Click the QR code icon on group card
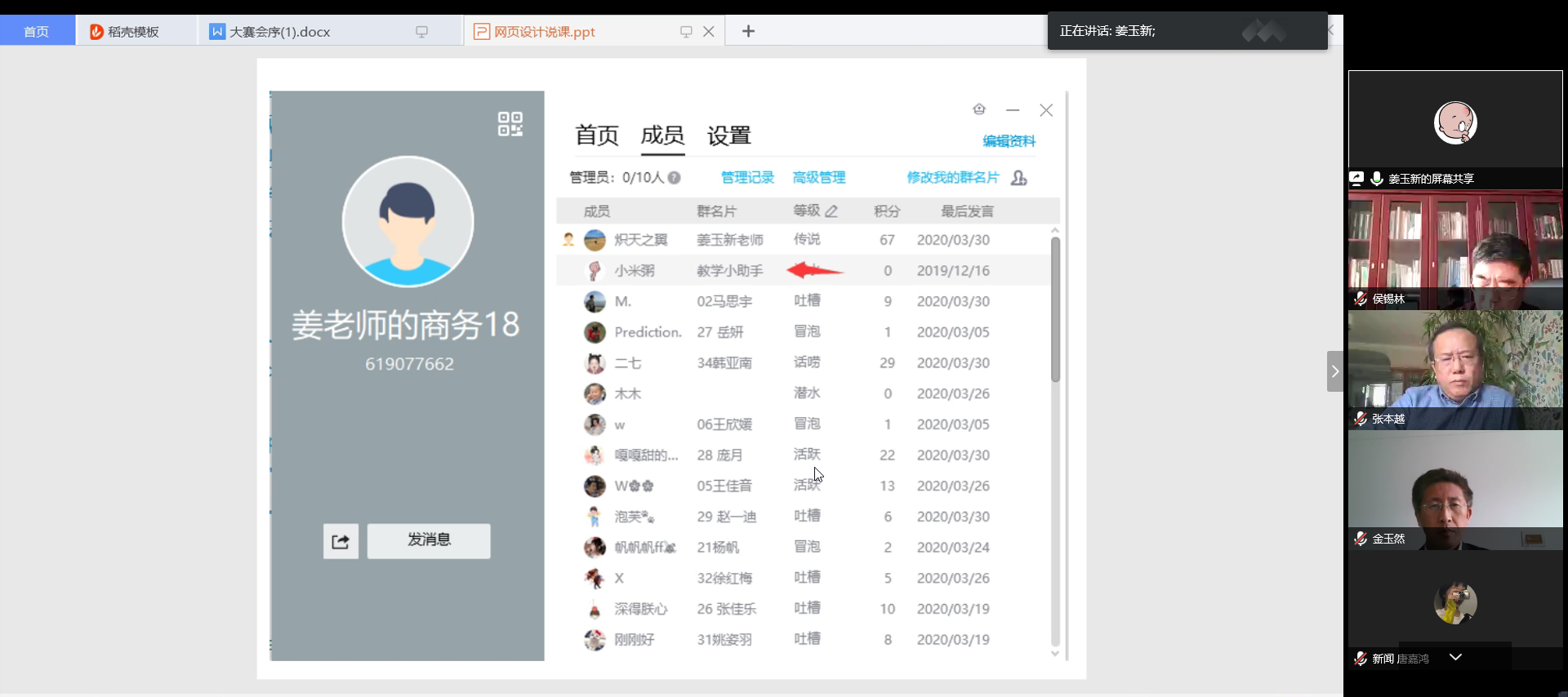Image resolution: width=1568 pixels, height=697 pixels. 510,124
